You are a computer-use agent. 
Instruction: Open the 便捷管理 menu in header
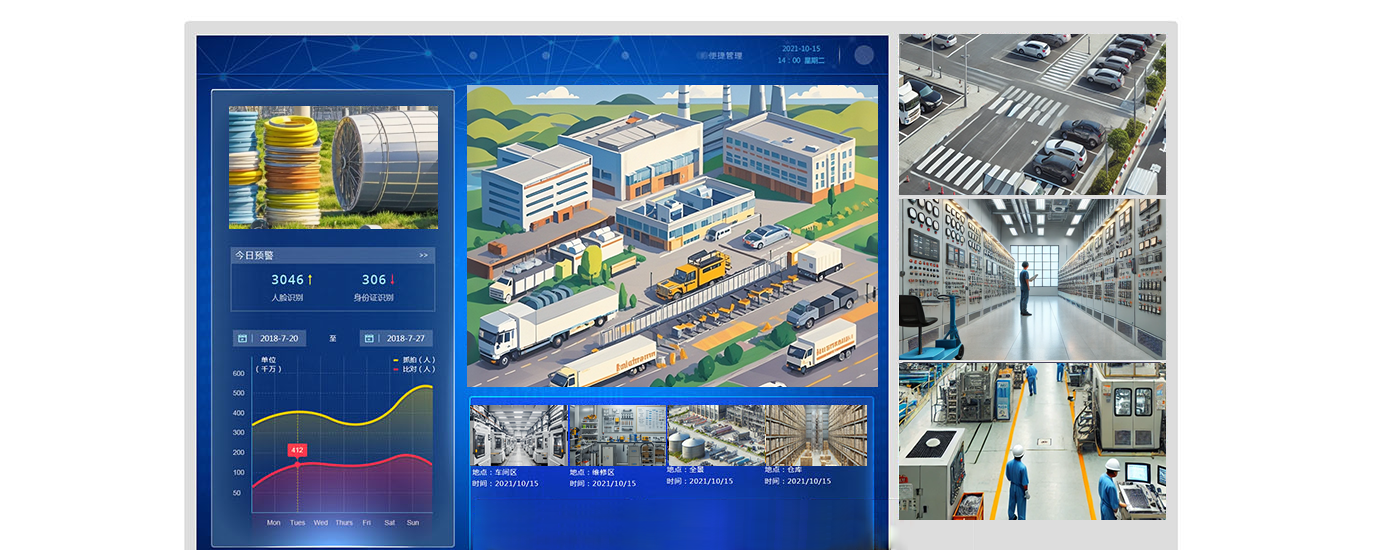click(725, 56)
